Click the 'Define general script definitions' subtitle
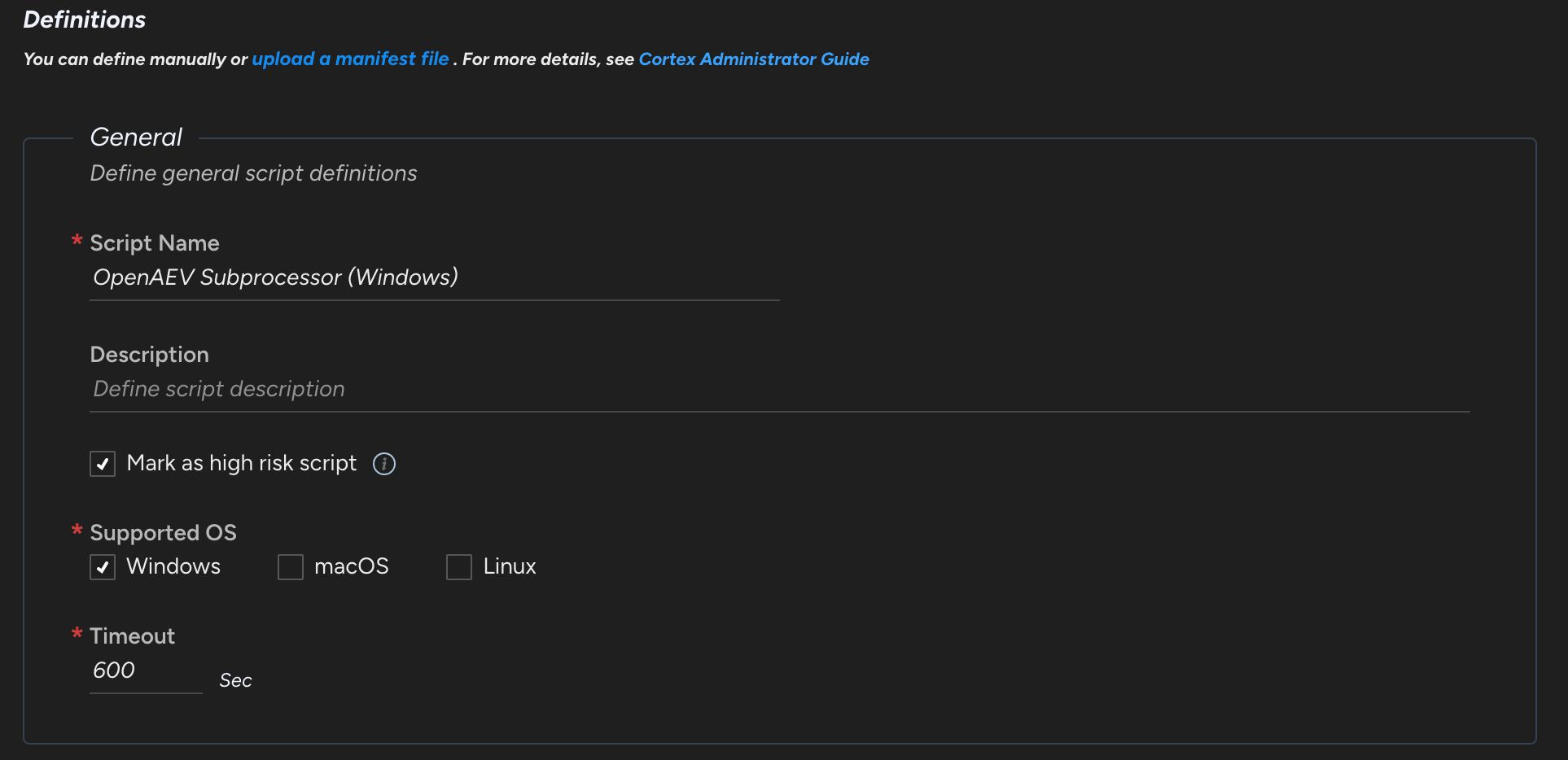Viewport: 1568px width, 760px height. tap(253, 173)
